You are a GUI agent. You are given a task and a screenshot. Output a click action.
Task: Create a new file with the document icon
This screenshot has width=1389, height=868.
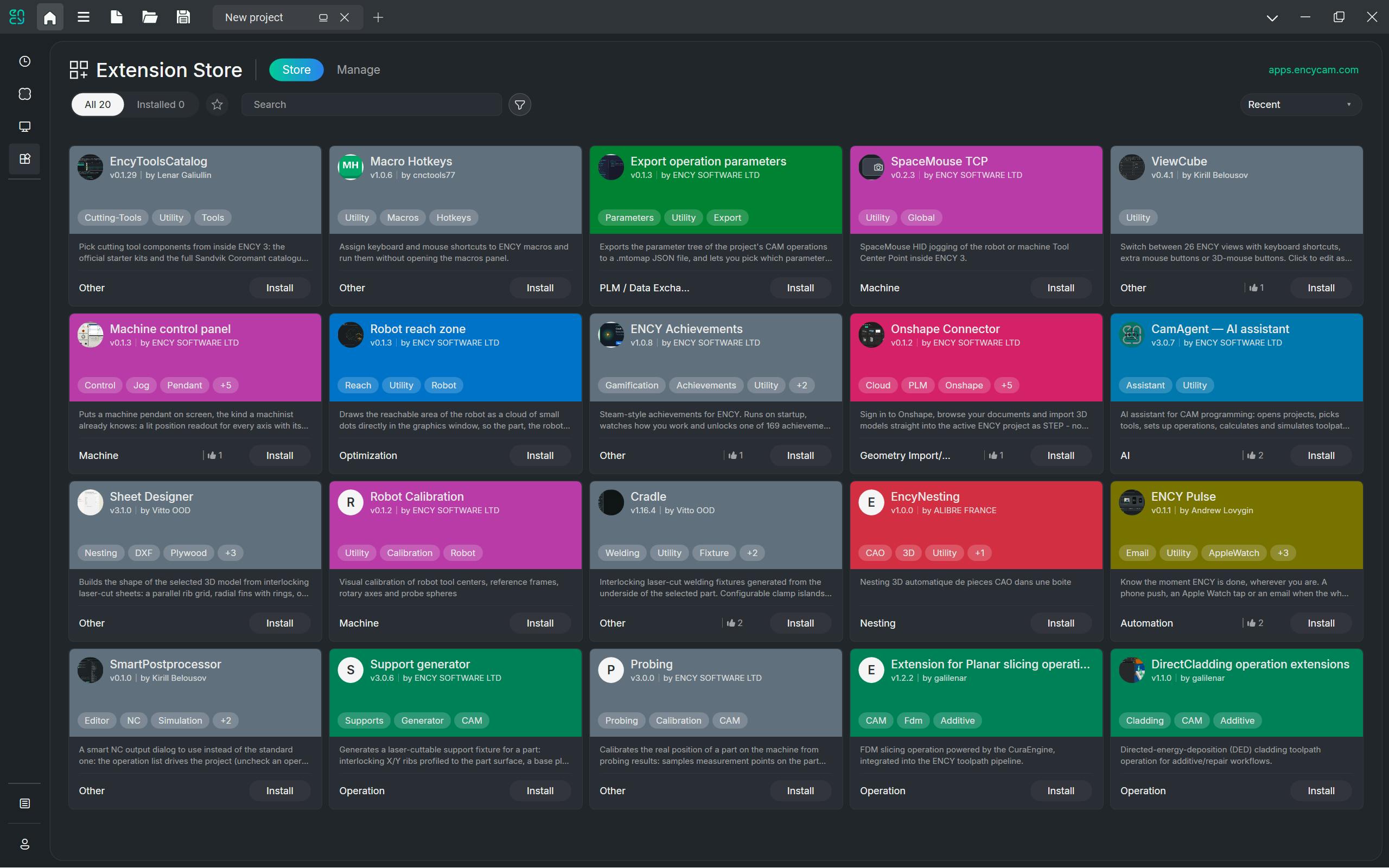tap(117, 17)
